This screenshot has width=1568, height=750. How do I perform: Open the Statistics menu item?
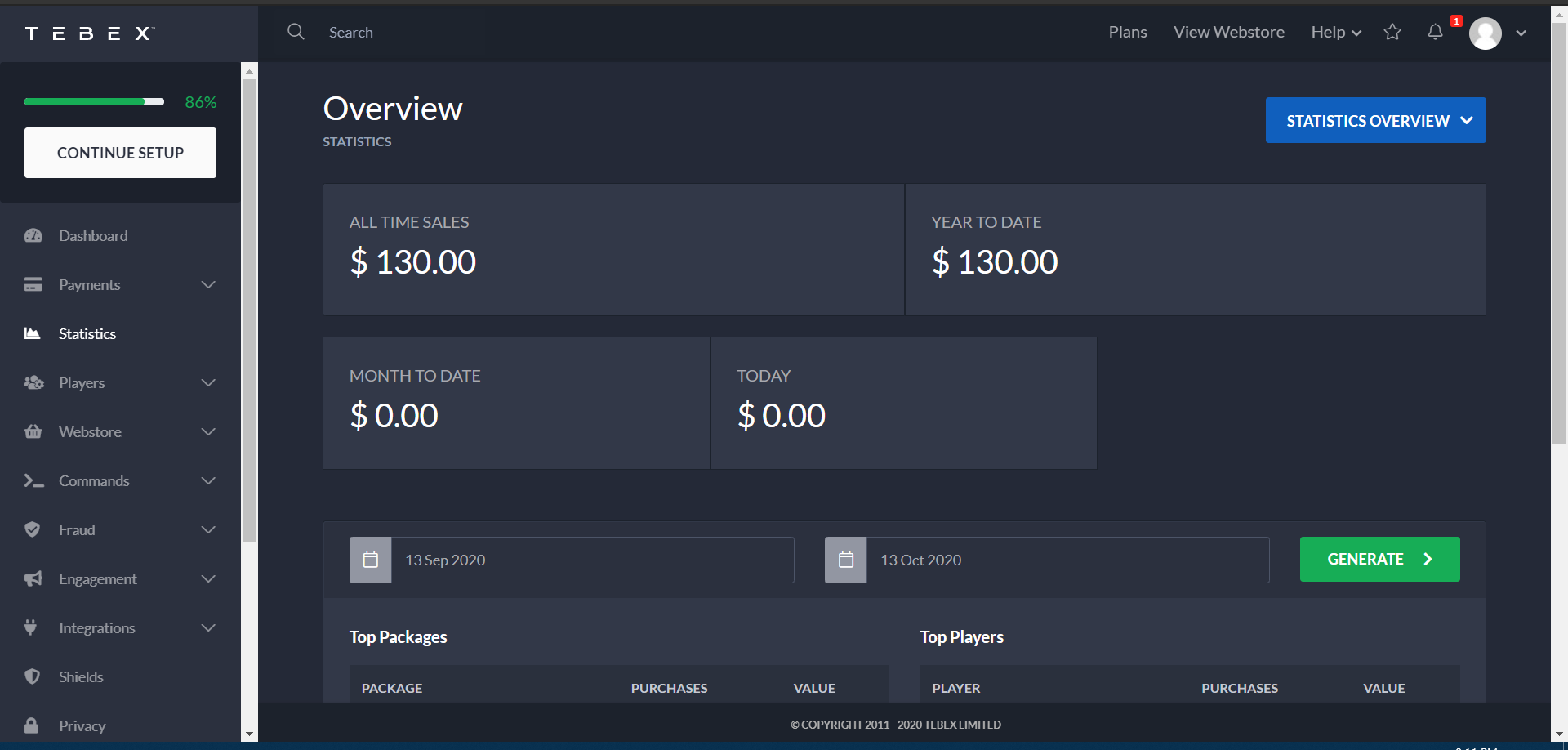coord(87,333)
